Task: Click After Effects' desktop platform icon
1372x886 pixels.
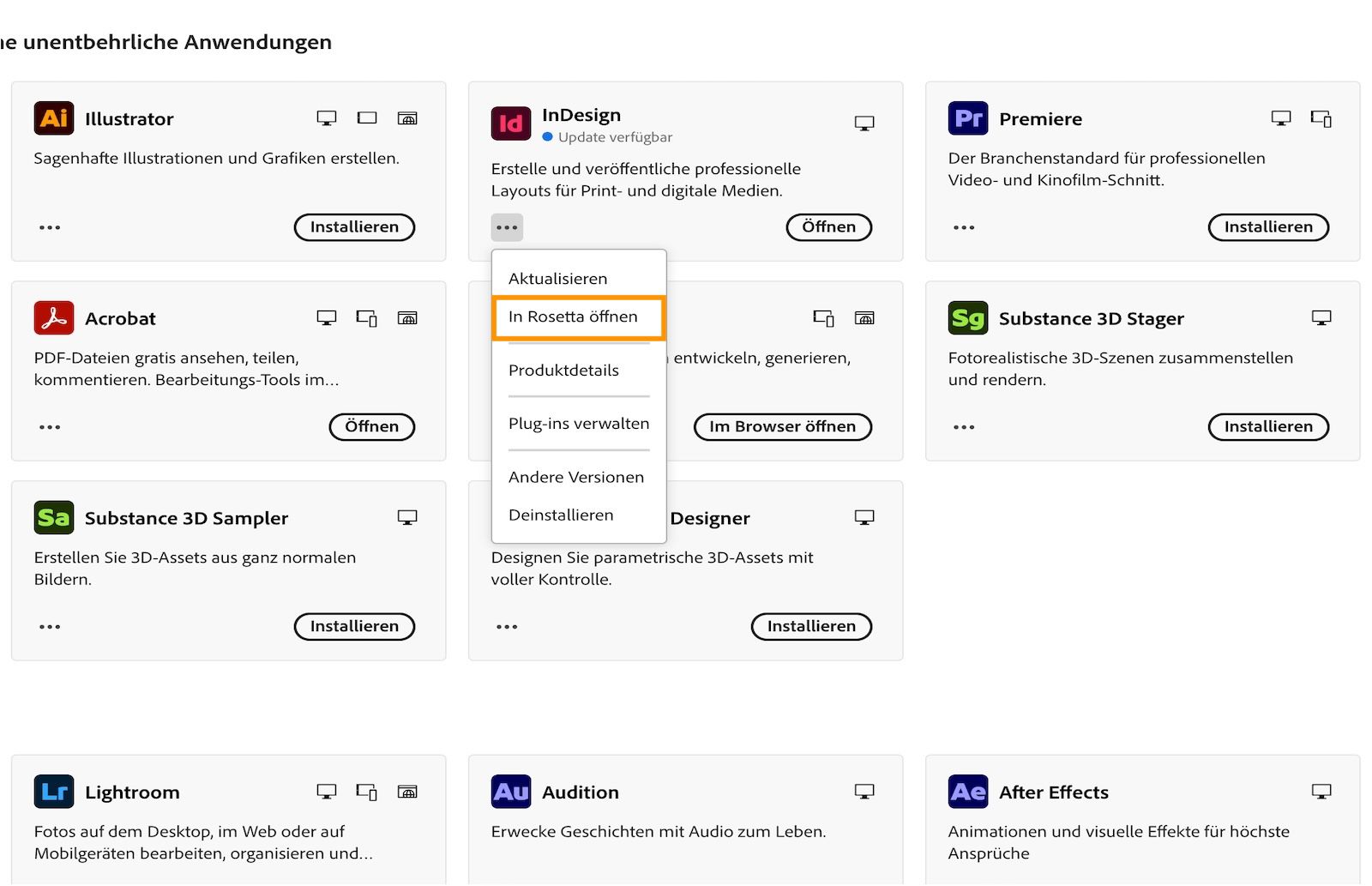Action: click(x=1321, y=792)
